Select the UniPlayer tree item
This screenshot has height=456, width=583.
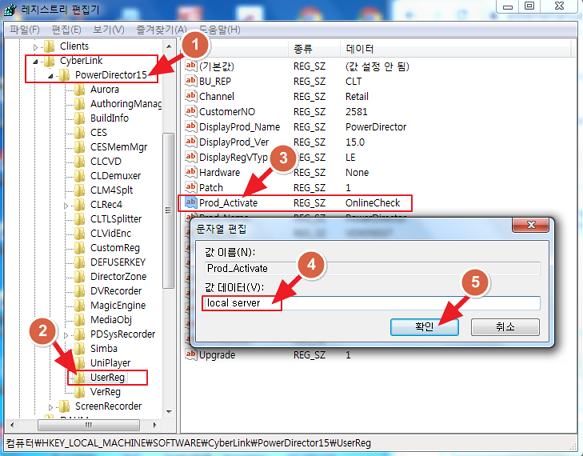point(110,363)
